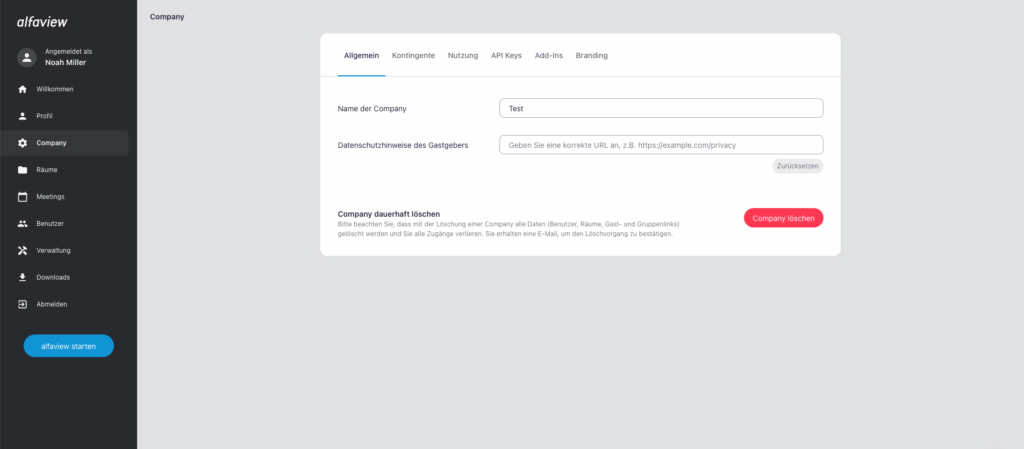Click the Company gear icon
This screenshot has height=449, width=1024.
pyautogui.click(x=22, y=143)
